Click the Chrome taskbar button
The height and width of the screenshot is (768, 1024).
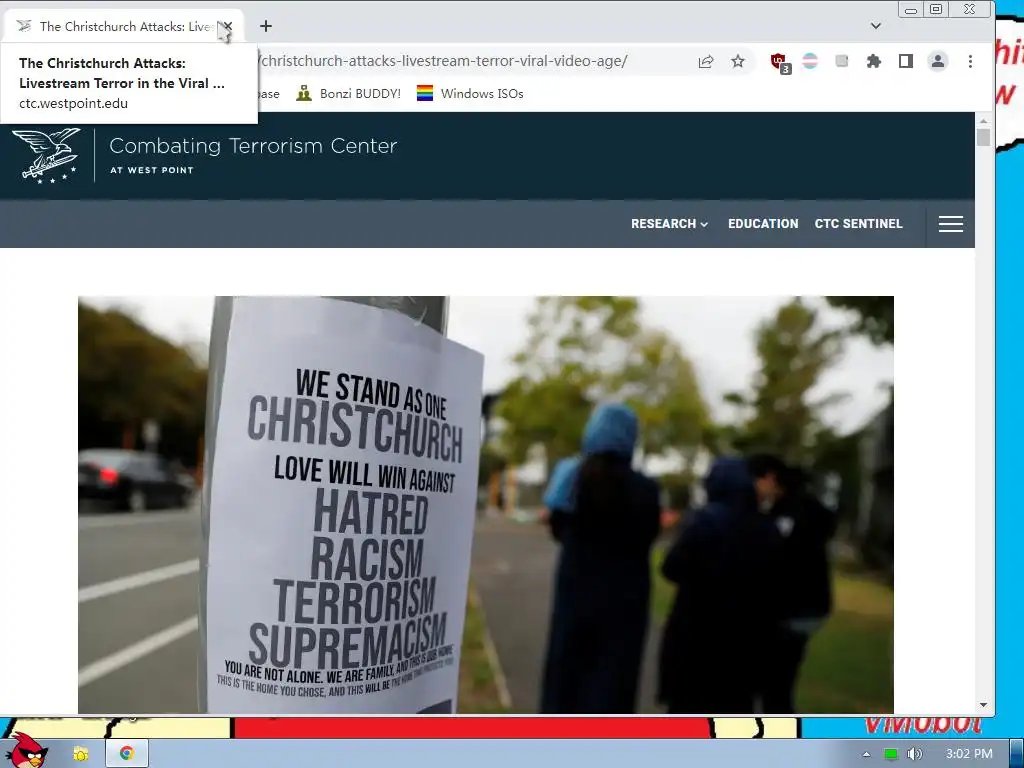click(127, 754)
